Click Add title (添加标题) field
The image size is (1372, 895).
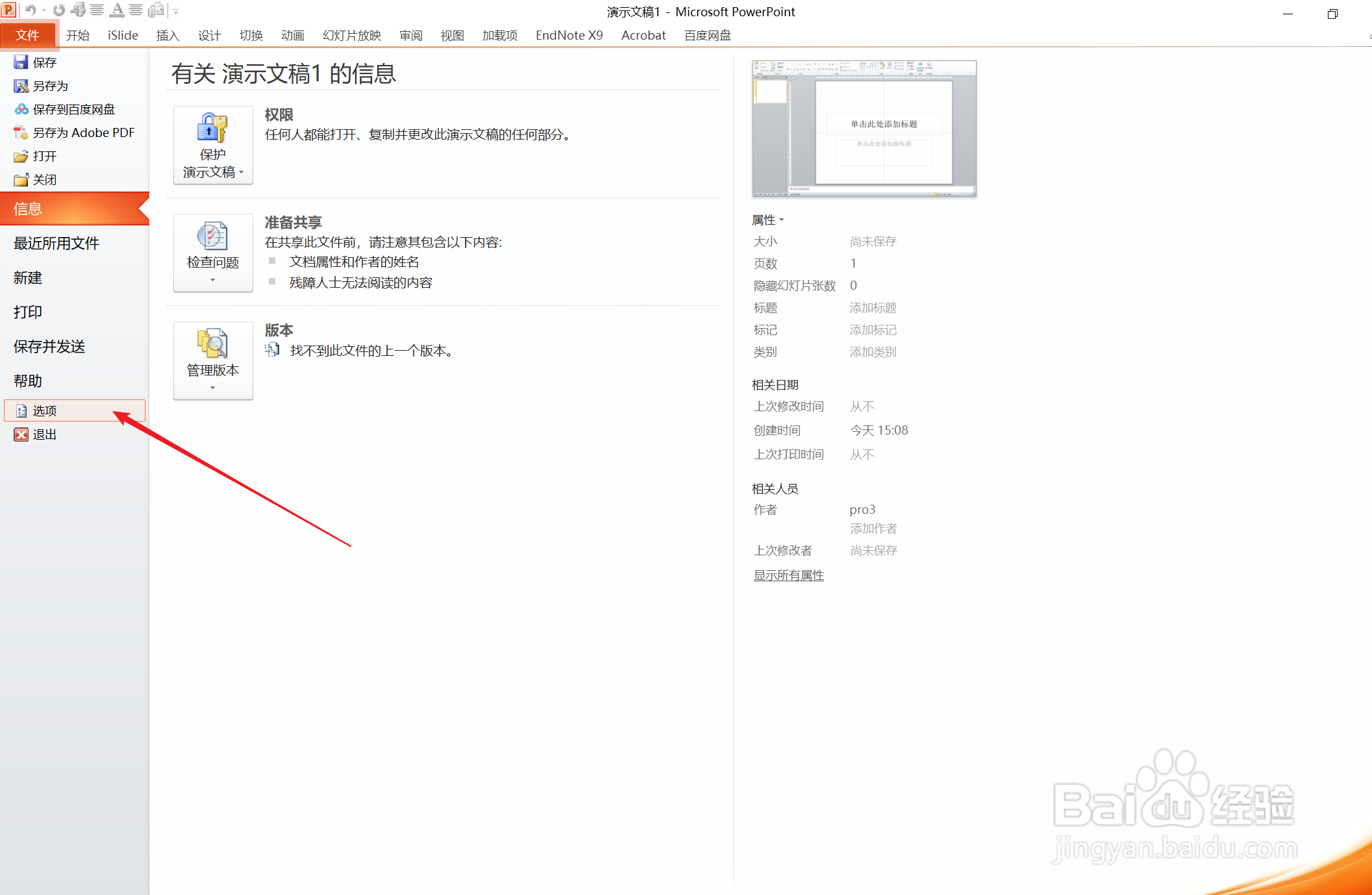(x=873, y=308)
